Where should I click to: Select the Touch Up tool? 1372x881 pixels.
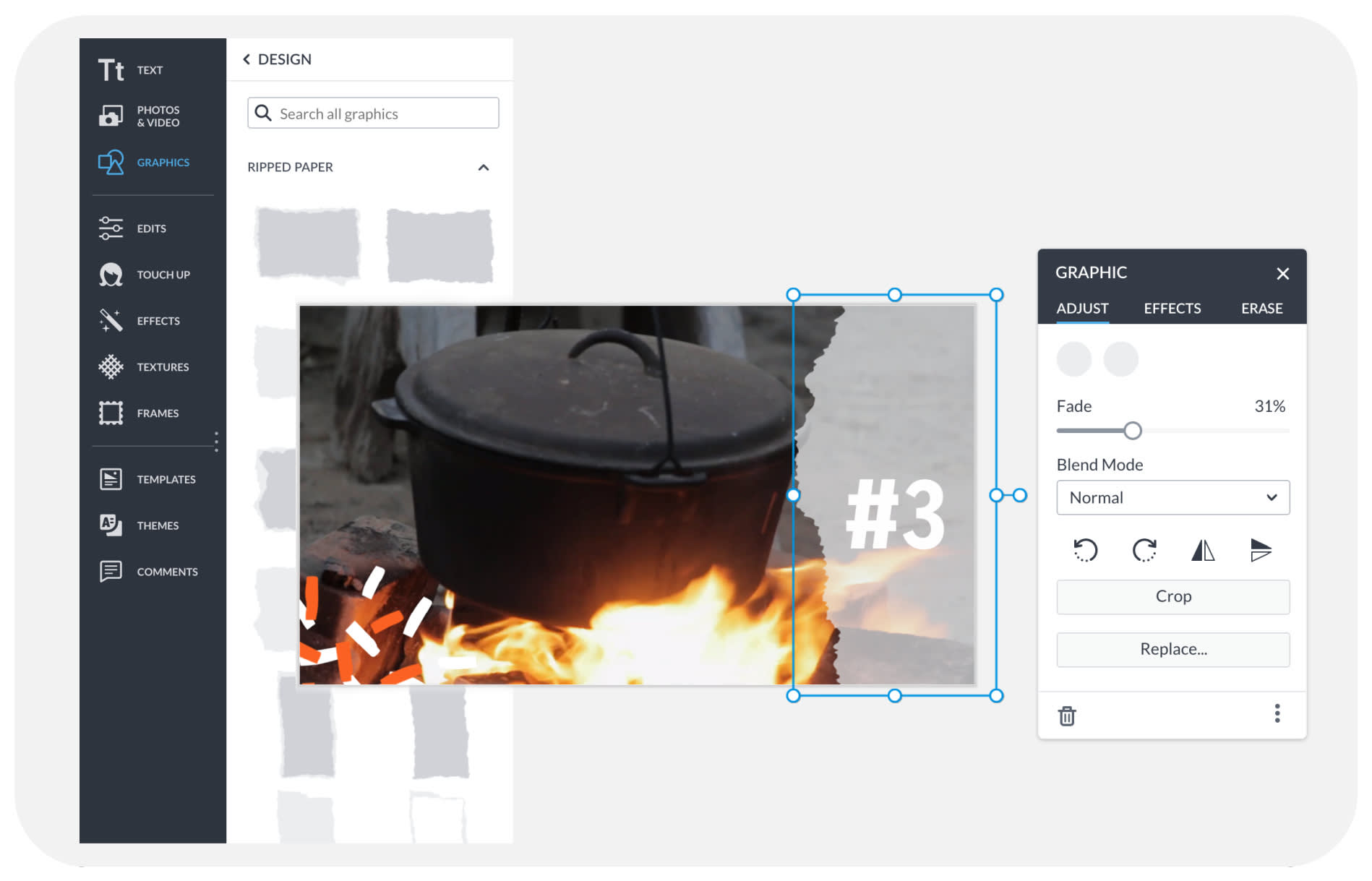click(x=145, y=275)
